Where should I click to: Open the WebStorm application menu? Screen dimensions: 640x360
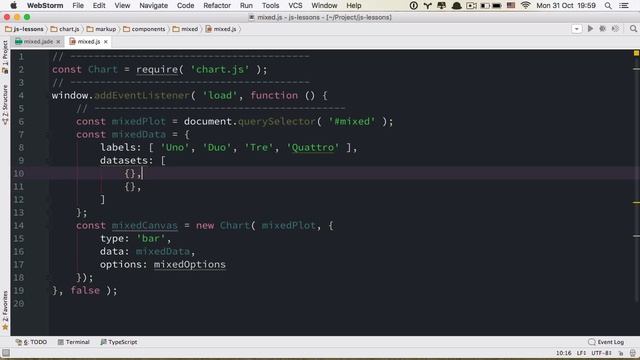45,5
